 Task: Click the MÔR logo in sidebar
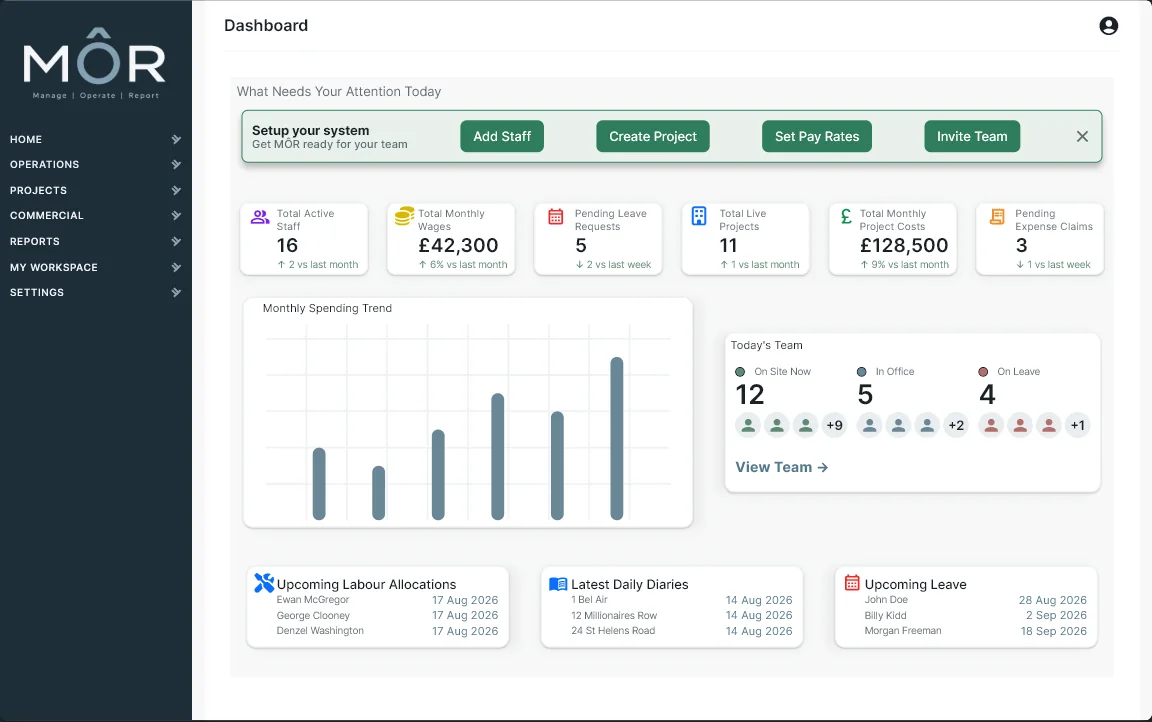pyautogui.click(x=95, y=63)
